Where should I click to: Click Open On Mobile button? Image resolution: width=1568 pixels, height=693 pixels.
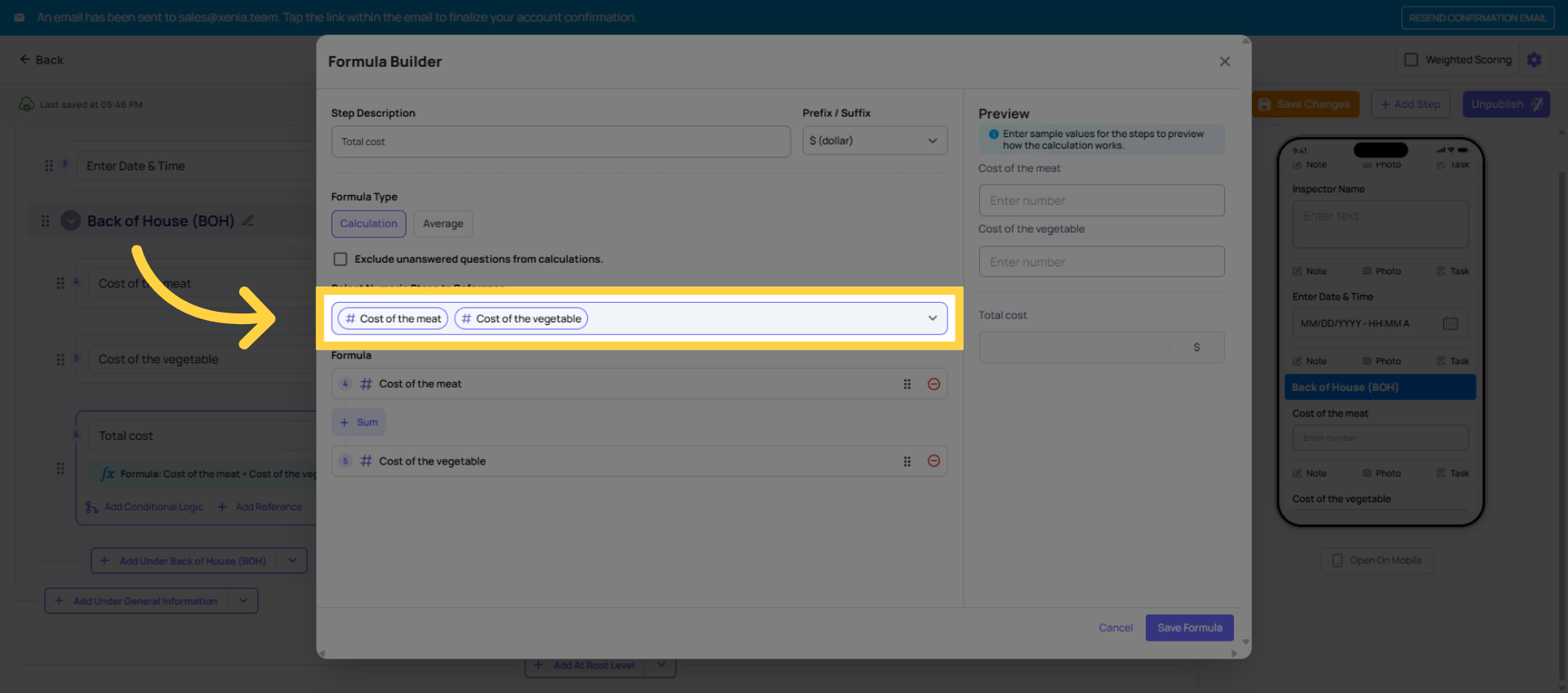click(x=1377, y=560)
